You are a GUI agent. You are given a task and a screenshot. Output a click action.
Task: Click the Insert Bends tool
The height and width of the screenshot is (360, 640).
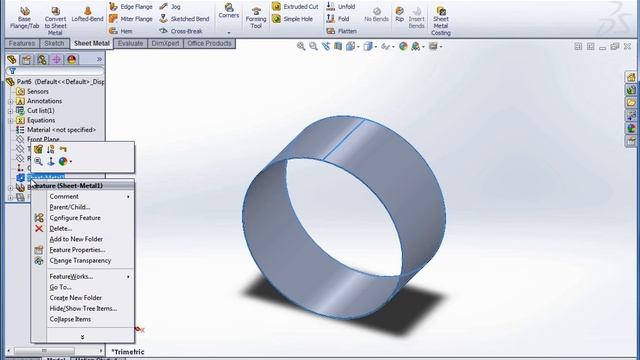pos(416,18)
